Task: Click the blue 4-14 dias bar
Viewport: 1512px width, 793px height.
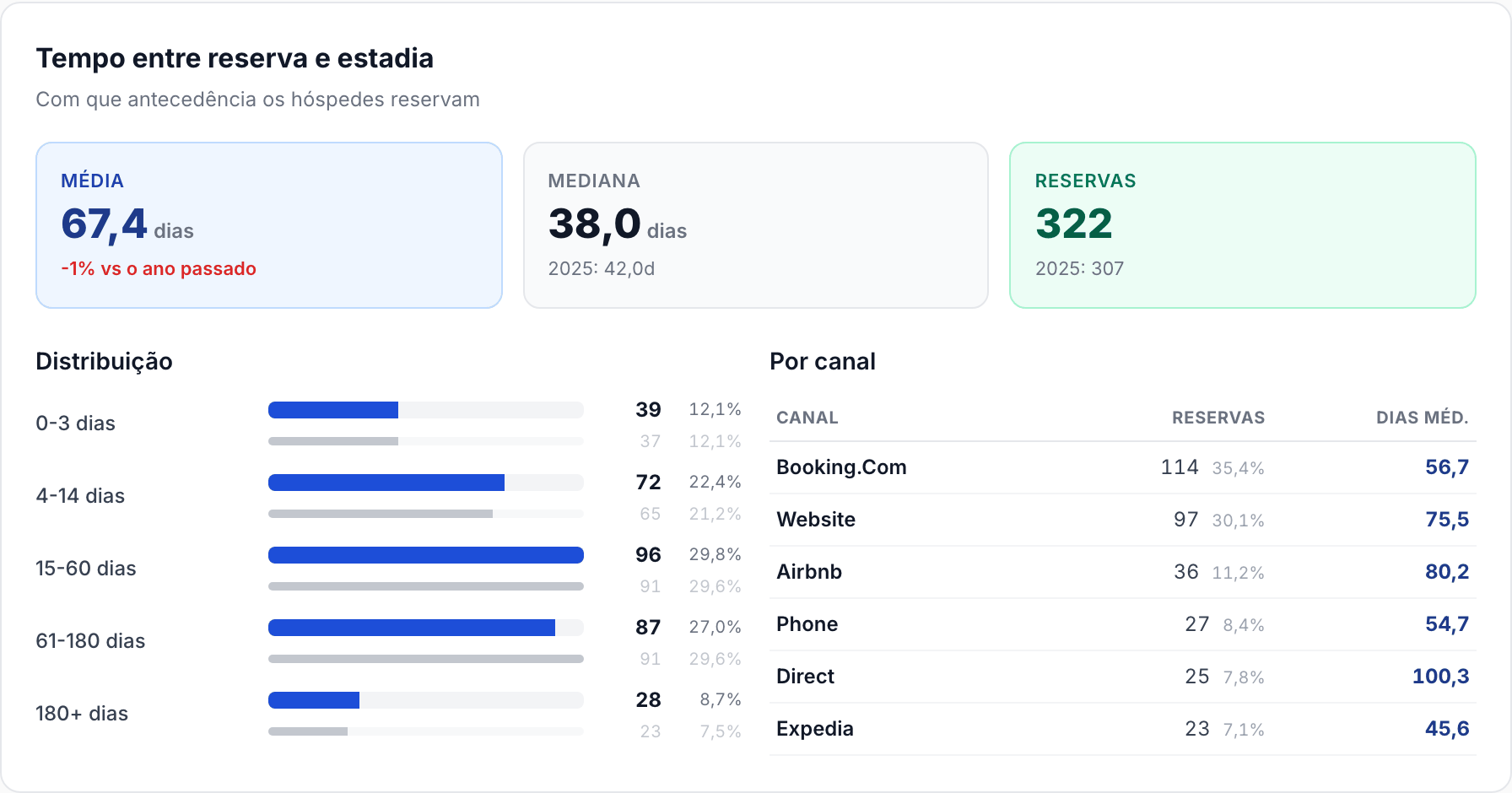Action: 386,483
